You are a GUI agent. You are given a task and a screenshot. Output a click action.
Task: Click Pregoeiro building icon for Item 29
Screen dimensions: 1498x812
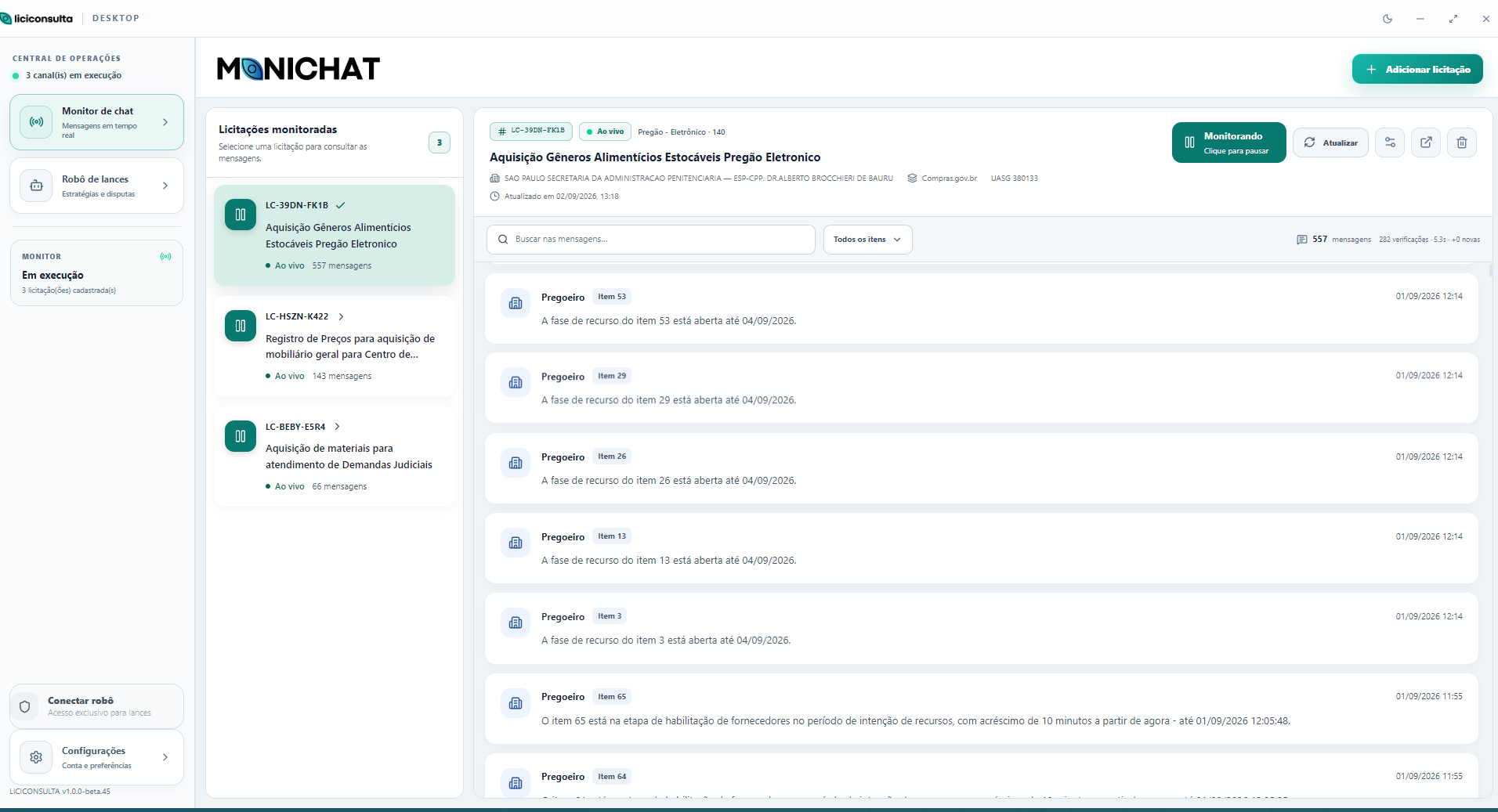click(516, 383)
